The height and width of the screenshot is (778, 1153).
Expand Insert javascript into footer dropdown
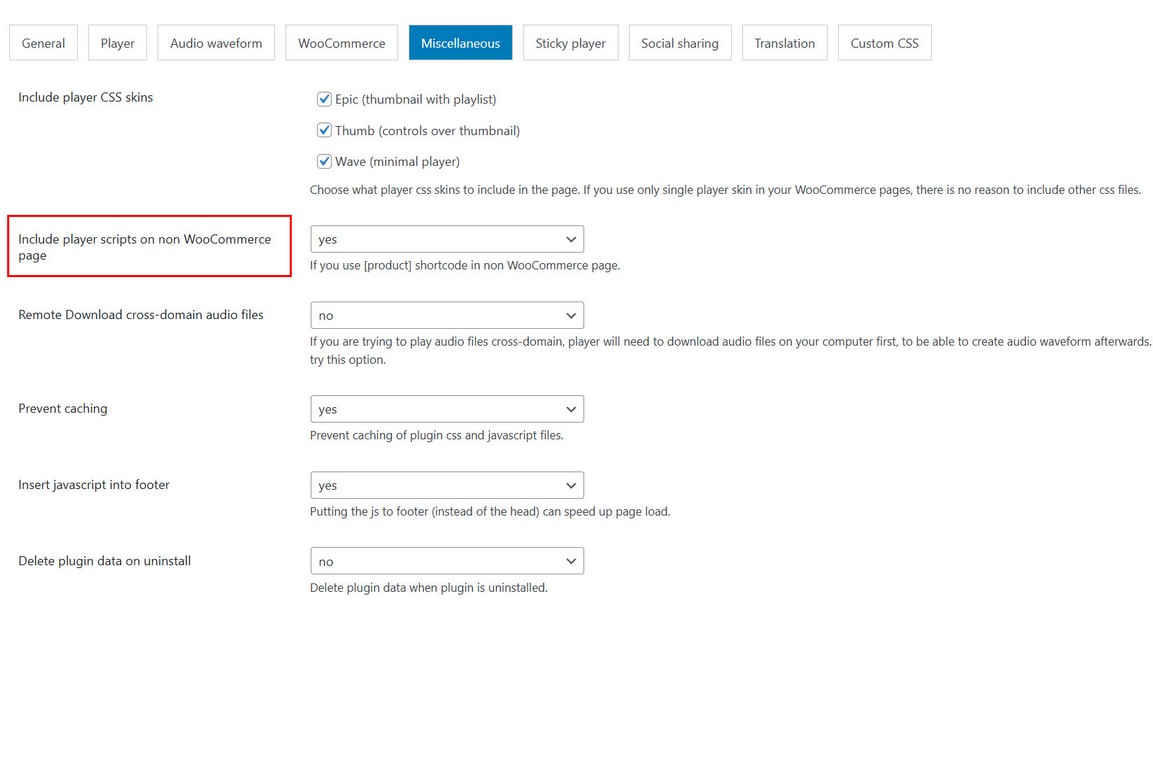(x=447, y=485)
